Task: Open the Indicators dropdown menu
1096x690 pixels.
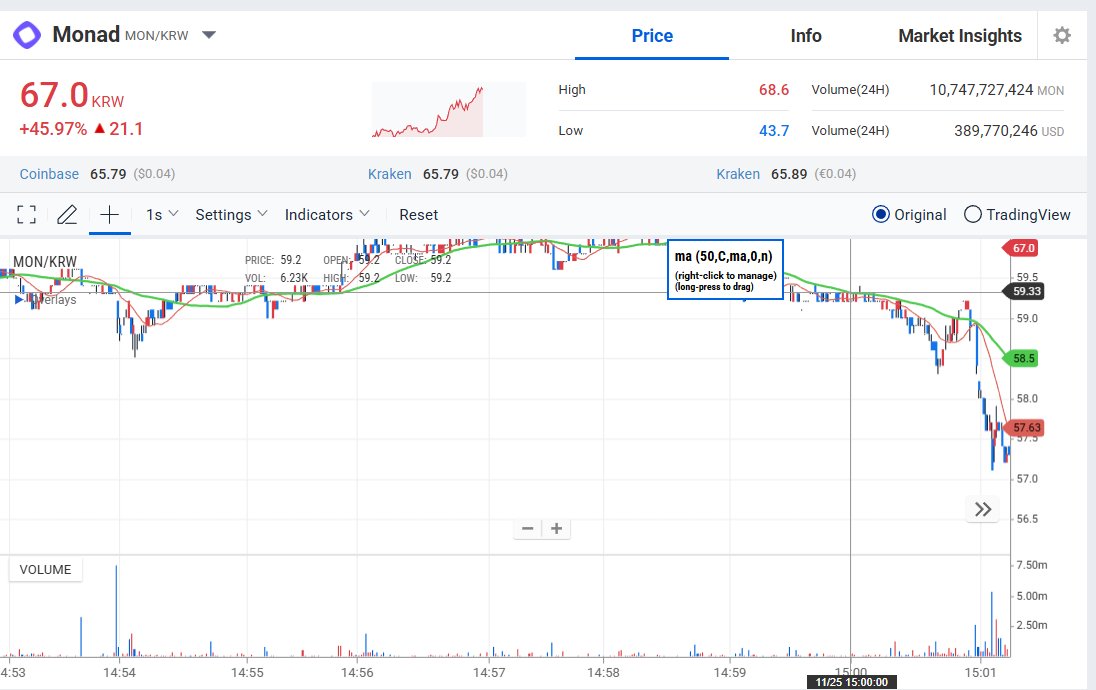Action: (x=327, y=214)
